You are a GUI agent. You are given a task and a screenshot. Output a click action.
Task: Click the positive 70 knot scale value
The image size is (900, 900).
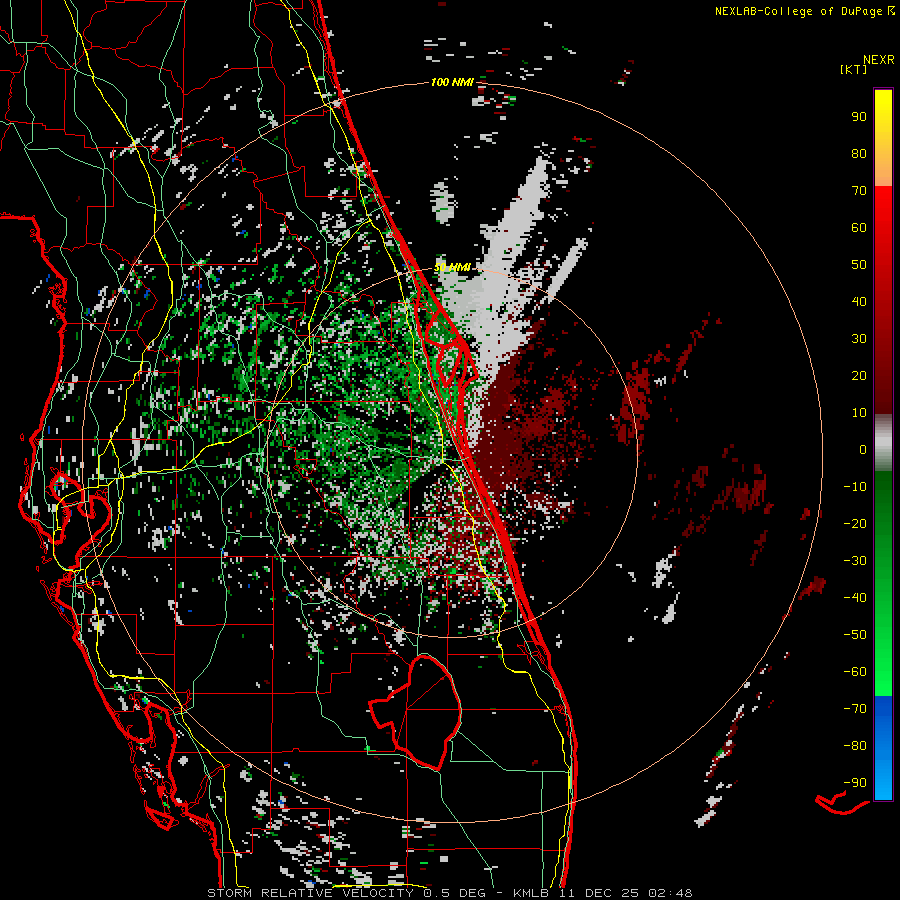[859, 191]
